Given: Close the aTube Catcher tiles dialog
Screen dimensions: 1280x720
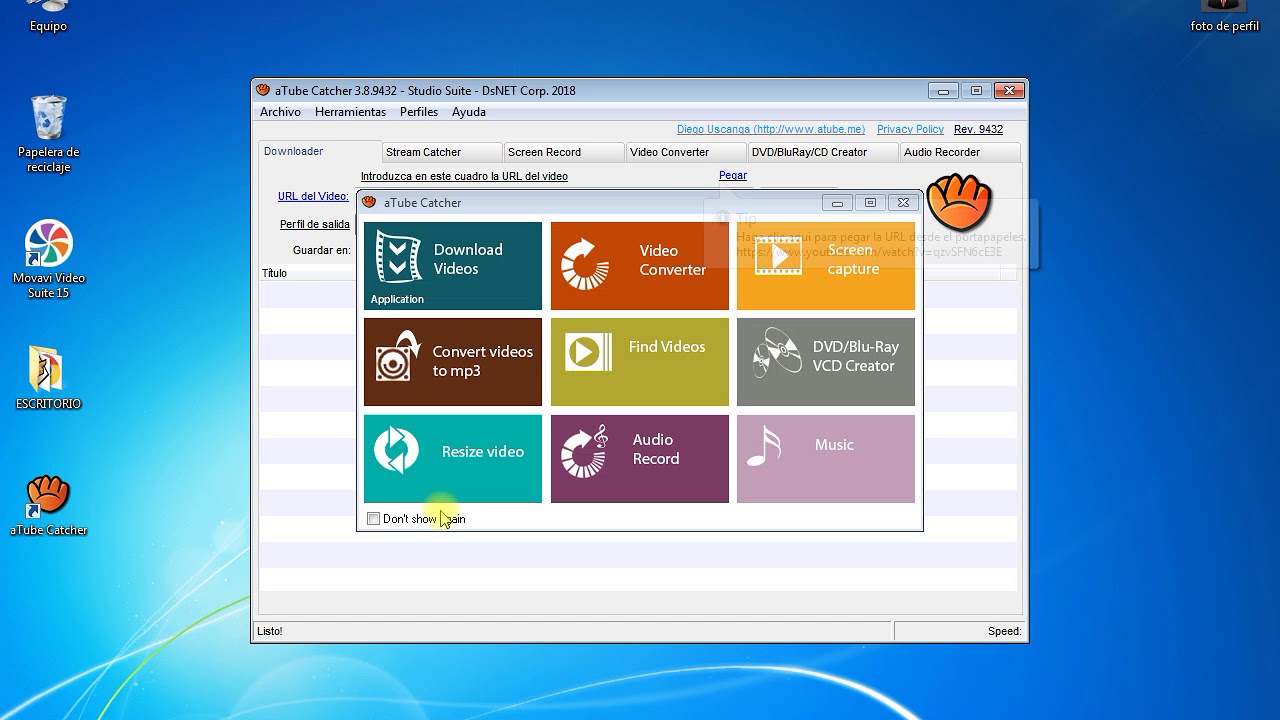Looking at the screenshot, I should point(903,203).
